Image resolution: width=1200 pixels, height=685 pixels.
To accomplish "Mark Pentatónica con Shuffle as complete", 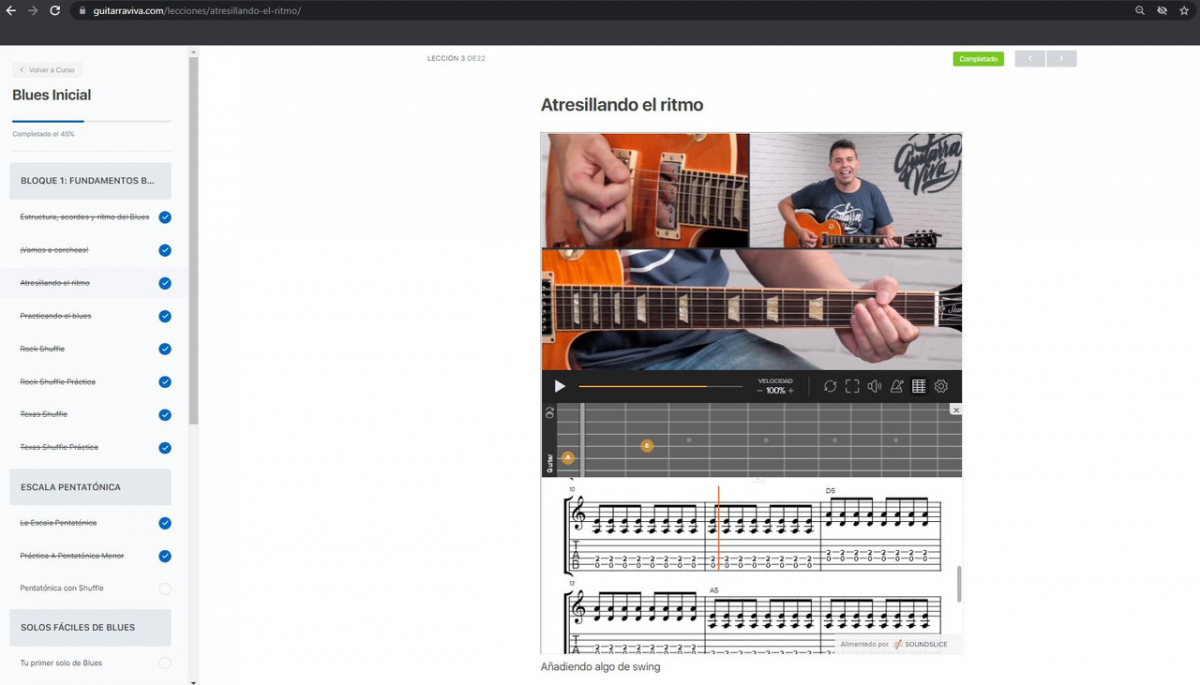I will point(165,589).
